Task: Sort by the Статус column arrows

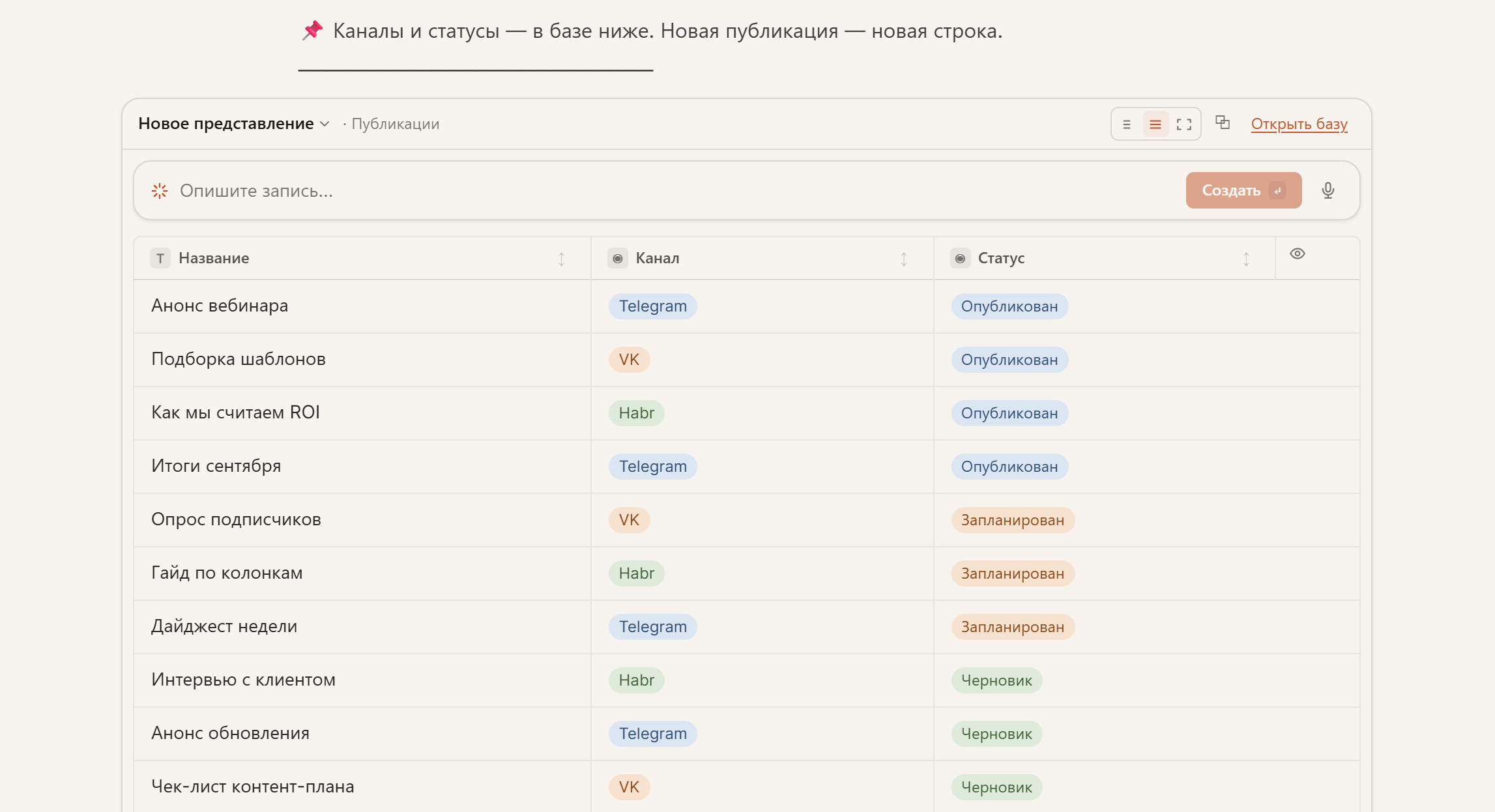Action: point(1246,259)
